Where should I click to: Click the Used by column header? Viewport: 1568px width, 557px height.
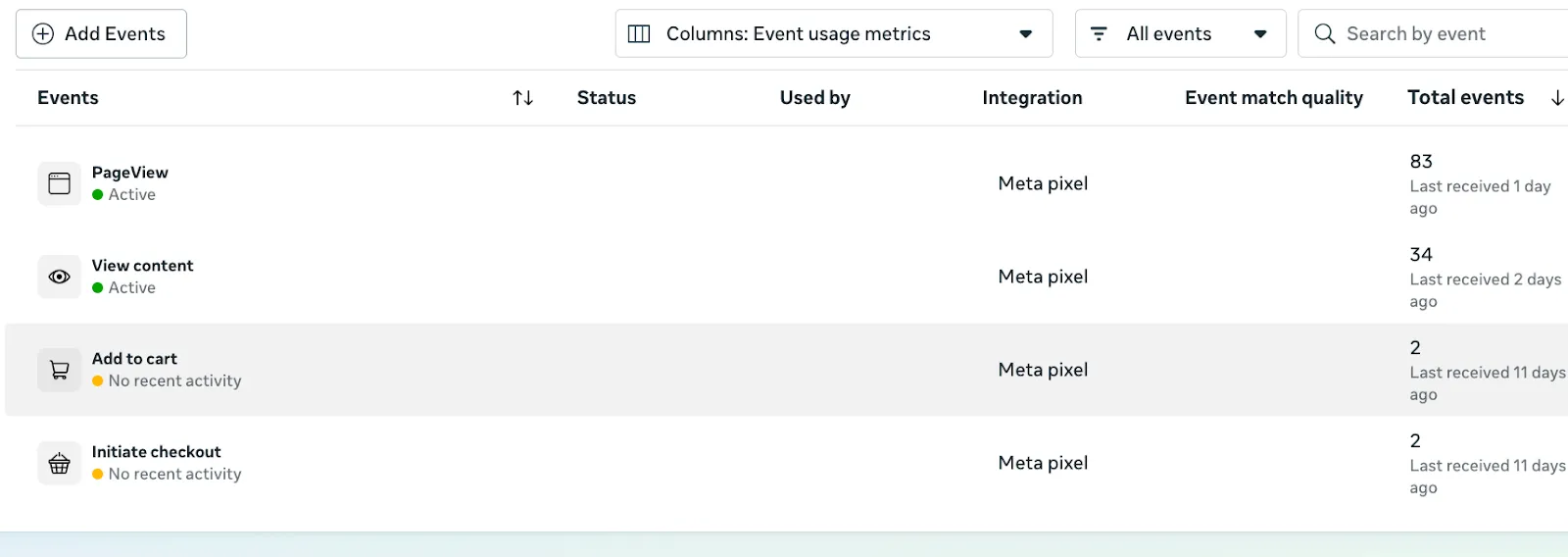815,98
